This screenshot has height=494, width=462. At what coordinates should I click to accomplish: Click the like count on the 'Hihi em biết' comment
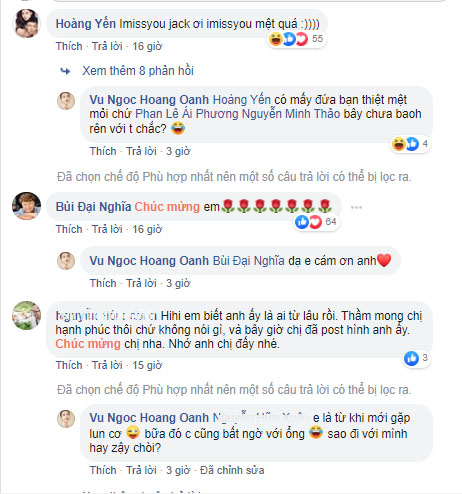(417, 358)
